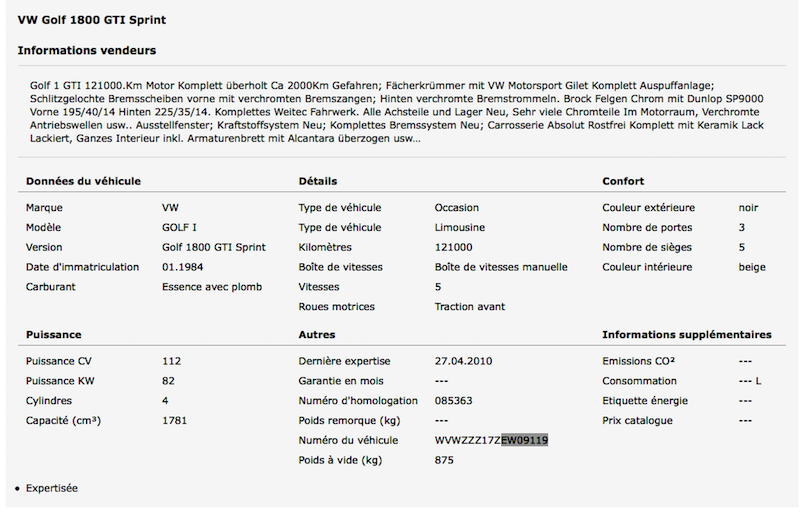Click the value 'Limousine'
800x514 pixels.
pyautogui.click(x=460, y=228)
